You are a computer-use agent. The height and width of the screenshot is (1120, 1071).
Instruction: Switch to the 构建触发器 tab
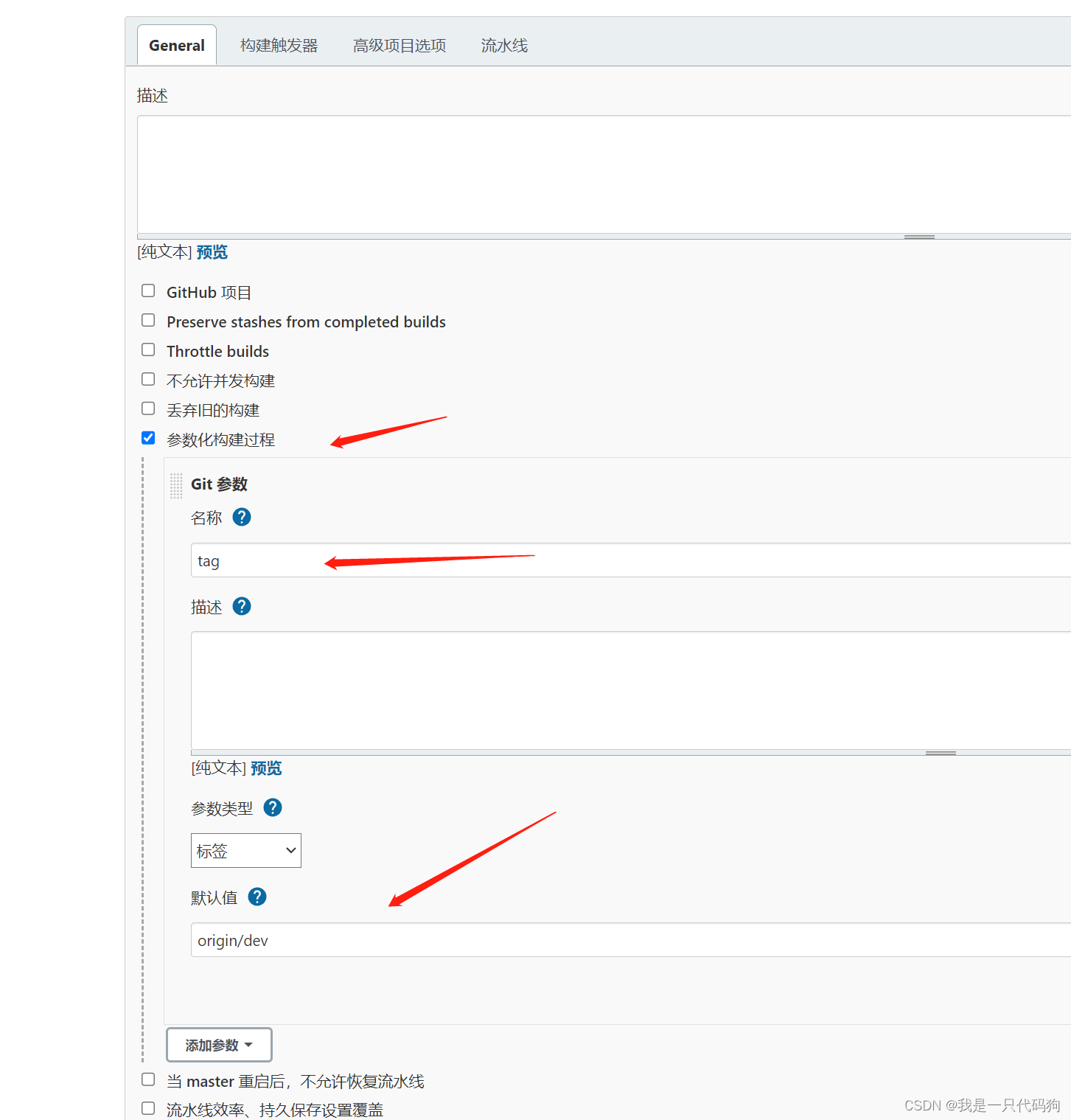tap(279, 44)
